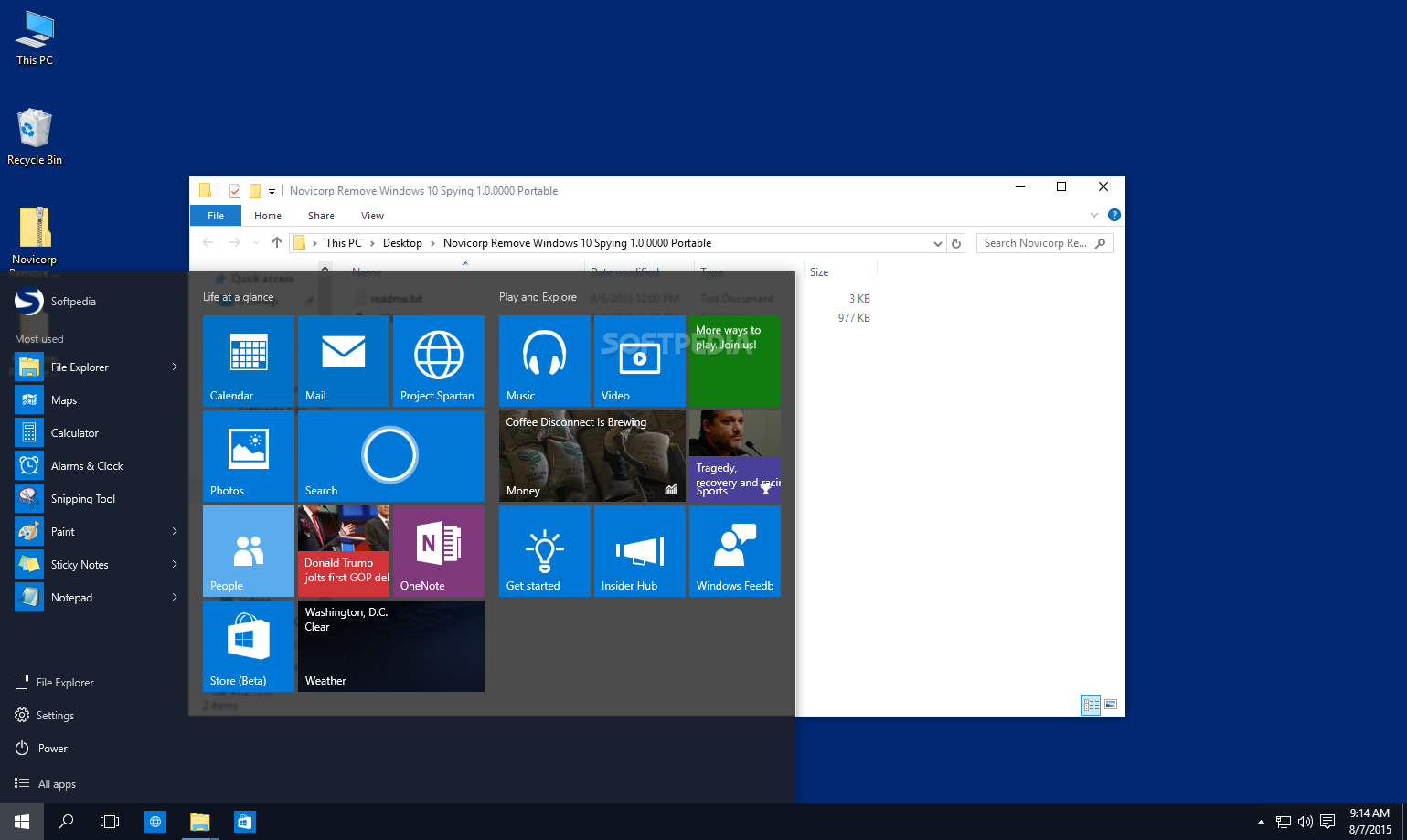Screen dimensions: 1407x840
Task: Open the Quick Access Toolbar customize dropdown
Action: click(272, 191)
